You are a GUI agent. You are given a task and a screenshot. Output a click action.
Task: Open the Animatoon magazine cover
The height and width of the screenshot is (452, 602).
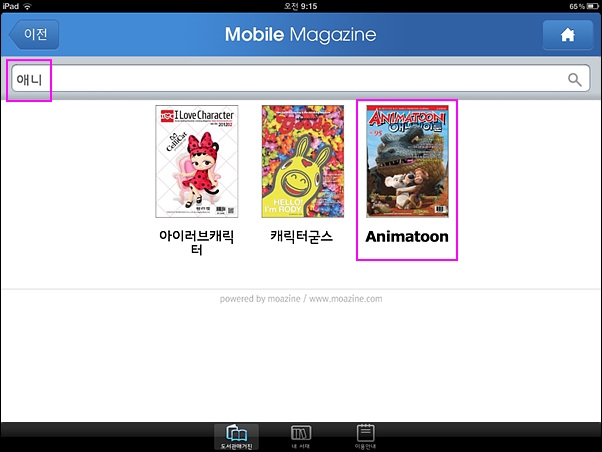[x=407, y=162]
